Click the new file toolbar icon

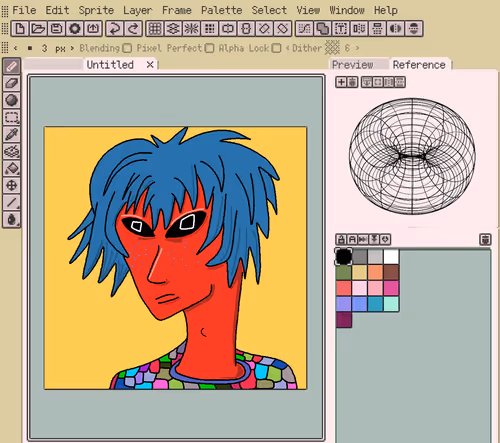(x=20, y=29)
